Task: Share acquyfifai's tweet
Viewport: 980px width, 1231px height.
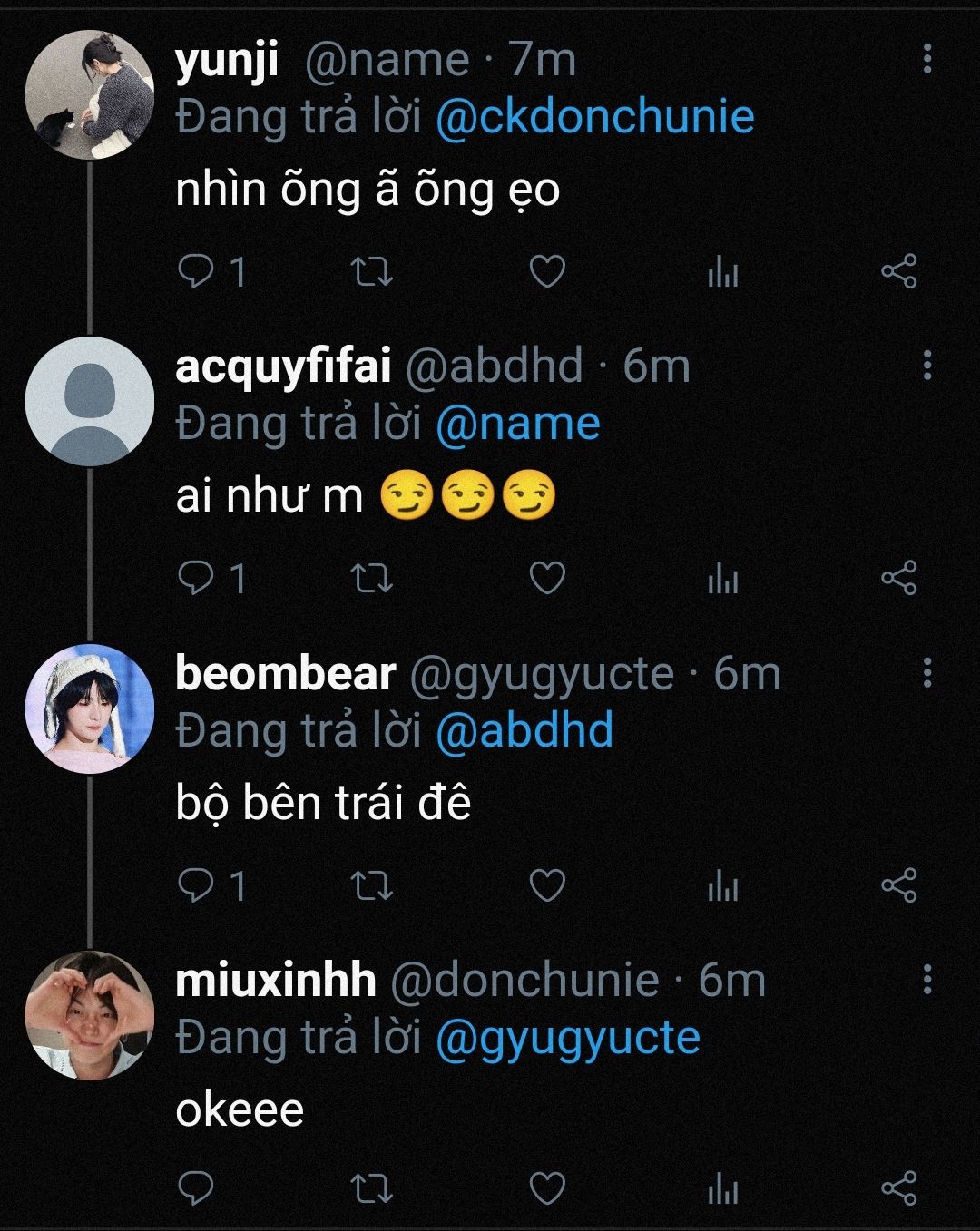Action: pos(899,578)
